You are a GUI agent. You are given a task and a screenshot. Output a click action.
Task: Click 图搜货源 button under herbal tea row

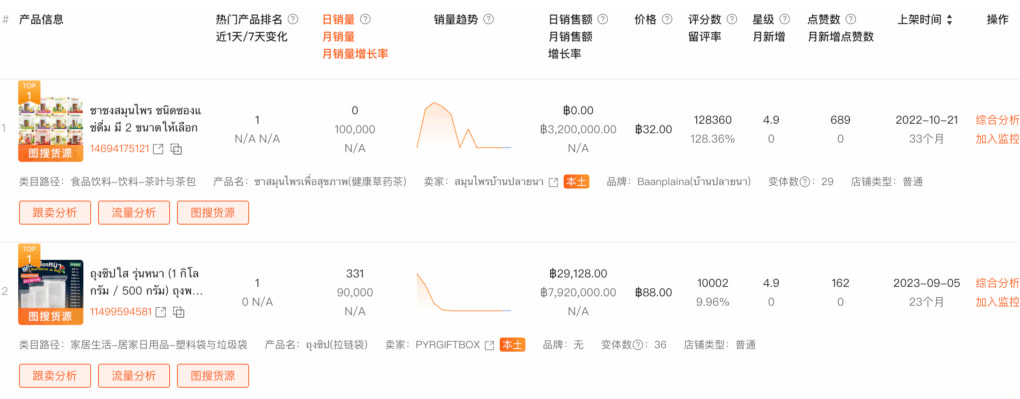[x=213, y=213]
